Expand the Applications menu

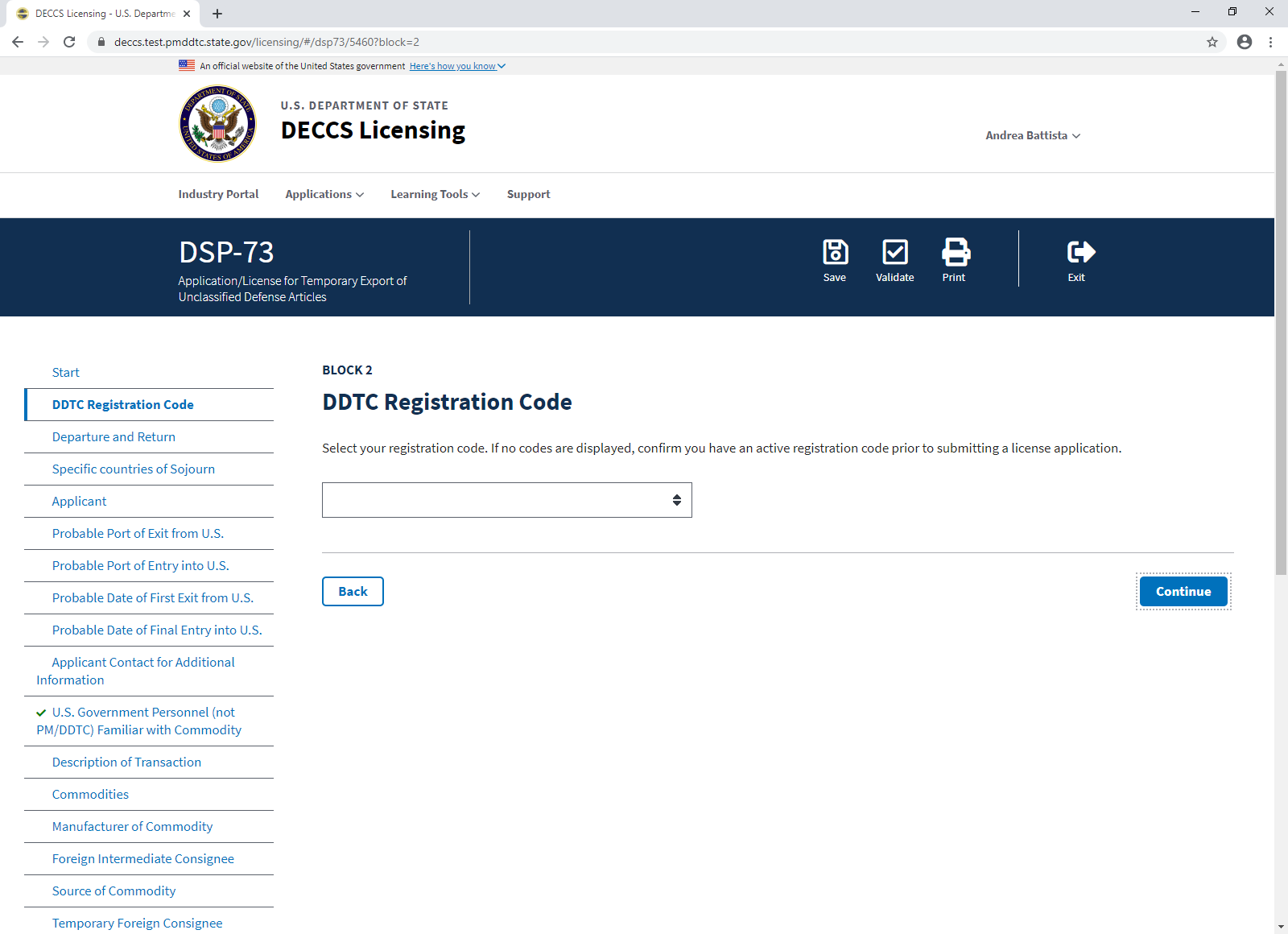[324, 194]
